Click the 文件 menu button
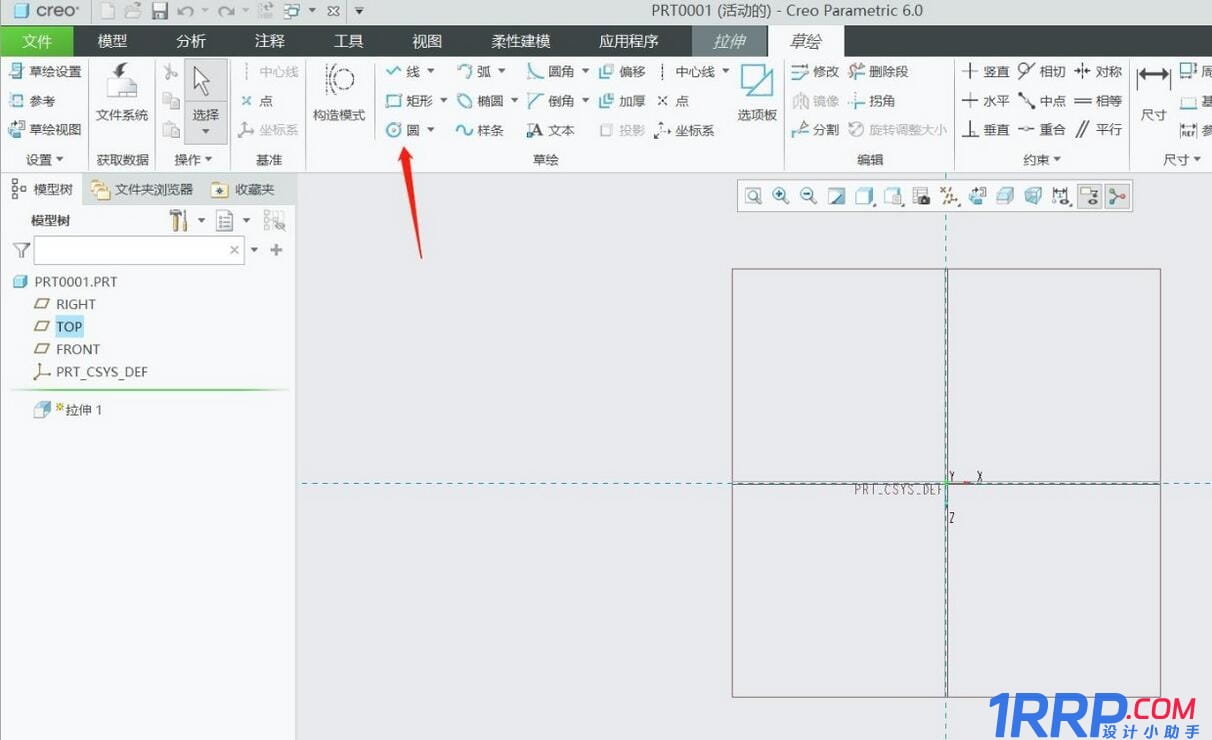 (x=37, y=41)
